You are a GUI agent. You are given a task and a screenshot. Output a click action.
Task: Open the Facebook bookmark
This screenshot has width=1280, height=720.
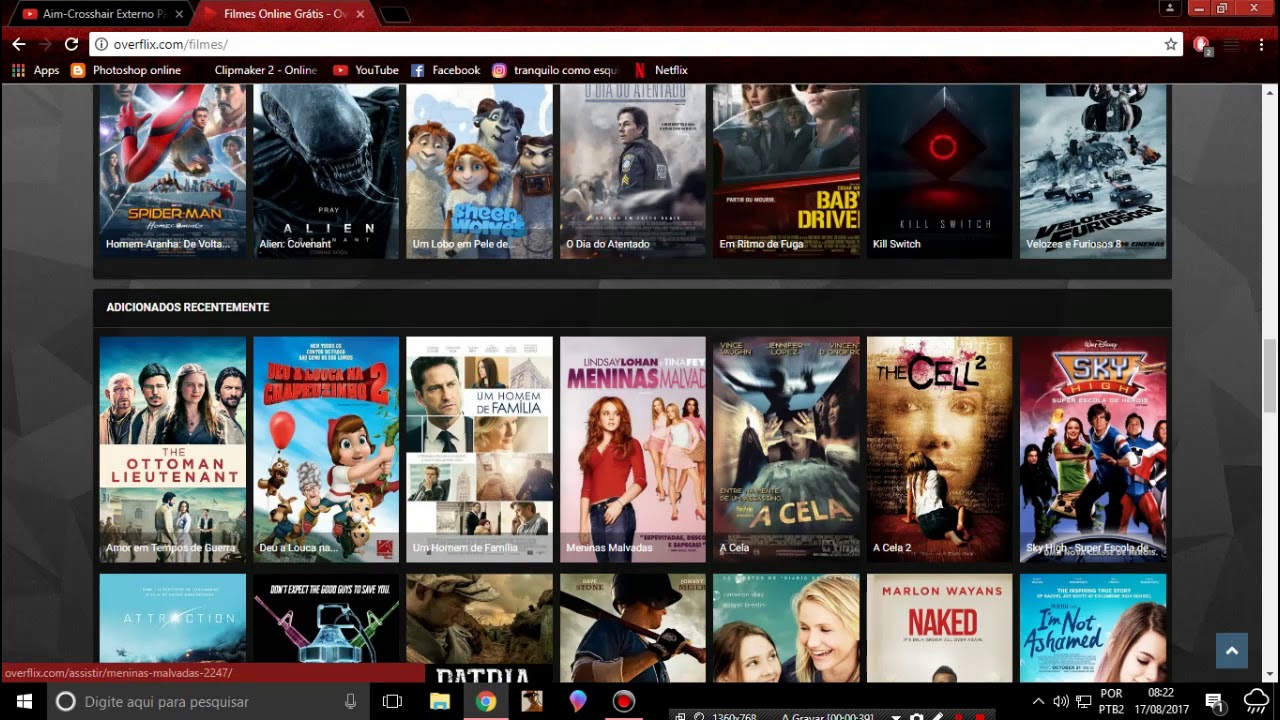446,70
